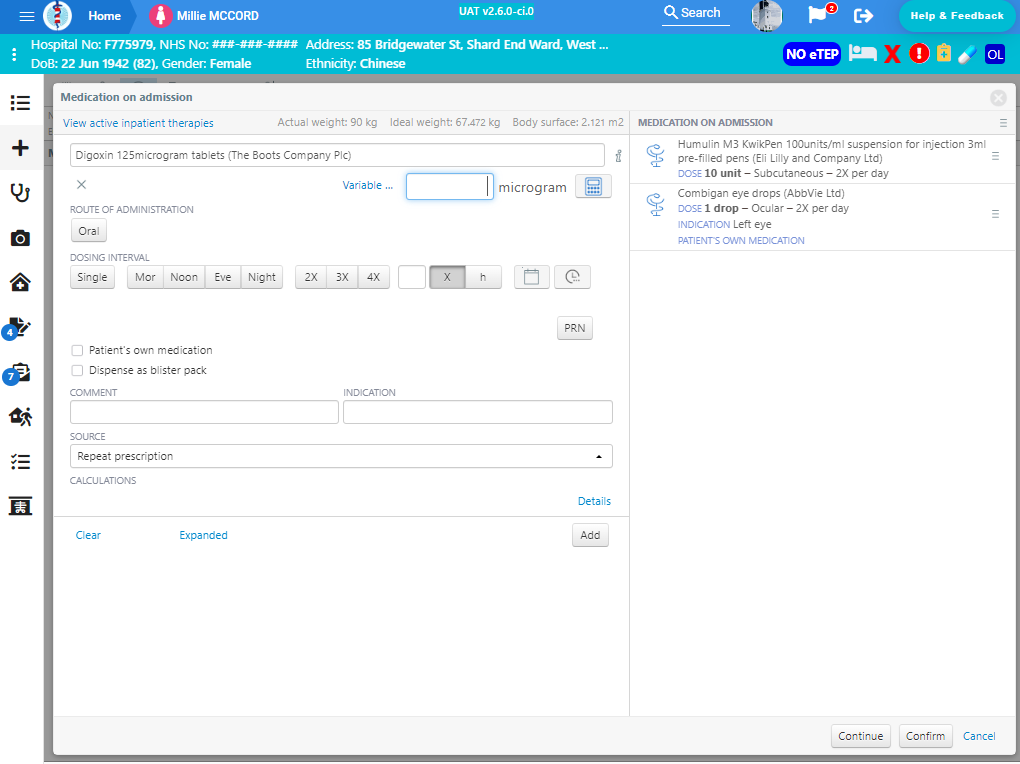
Task: Tick the Dispense as blister pack checkbox
Action: (77, 371)
